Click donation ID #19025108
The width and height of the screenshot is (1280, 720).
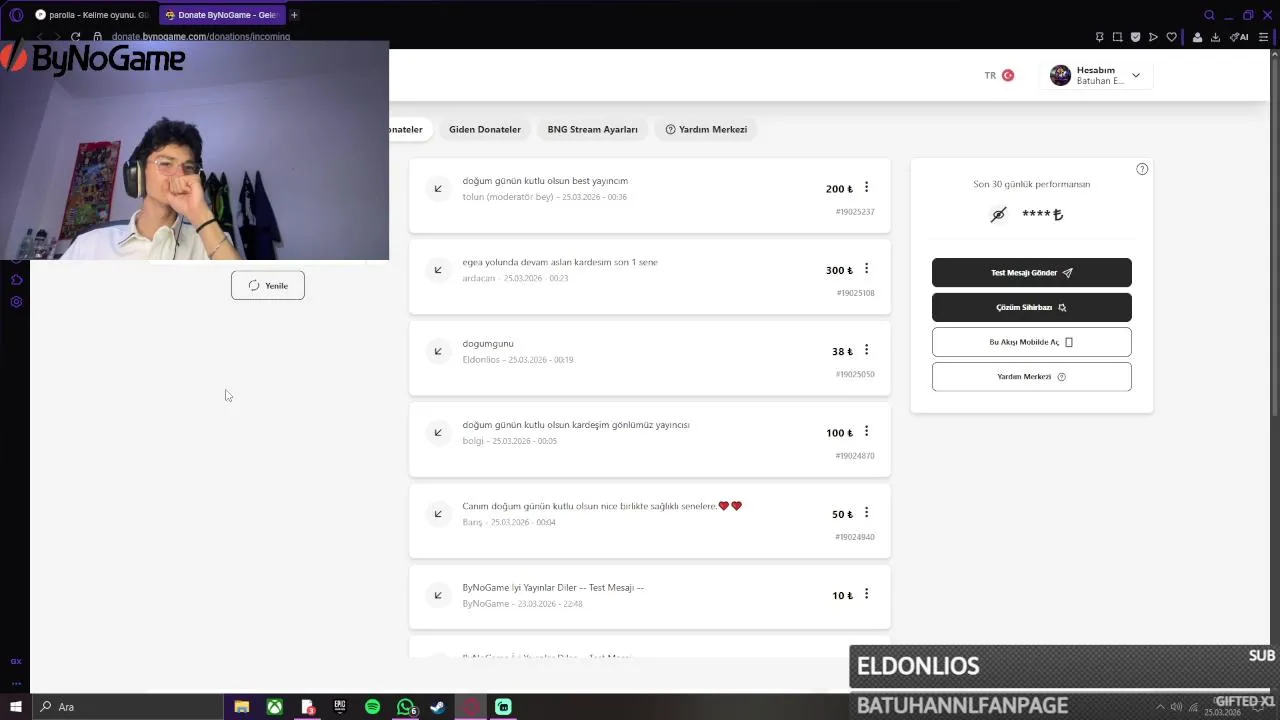coord(855,293)
